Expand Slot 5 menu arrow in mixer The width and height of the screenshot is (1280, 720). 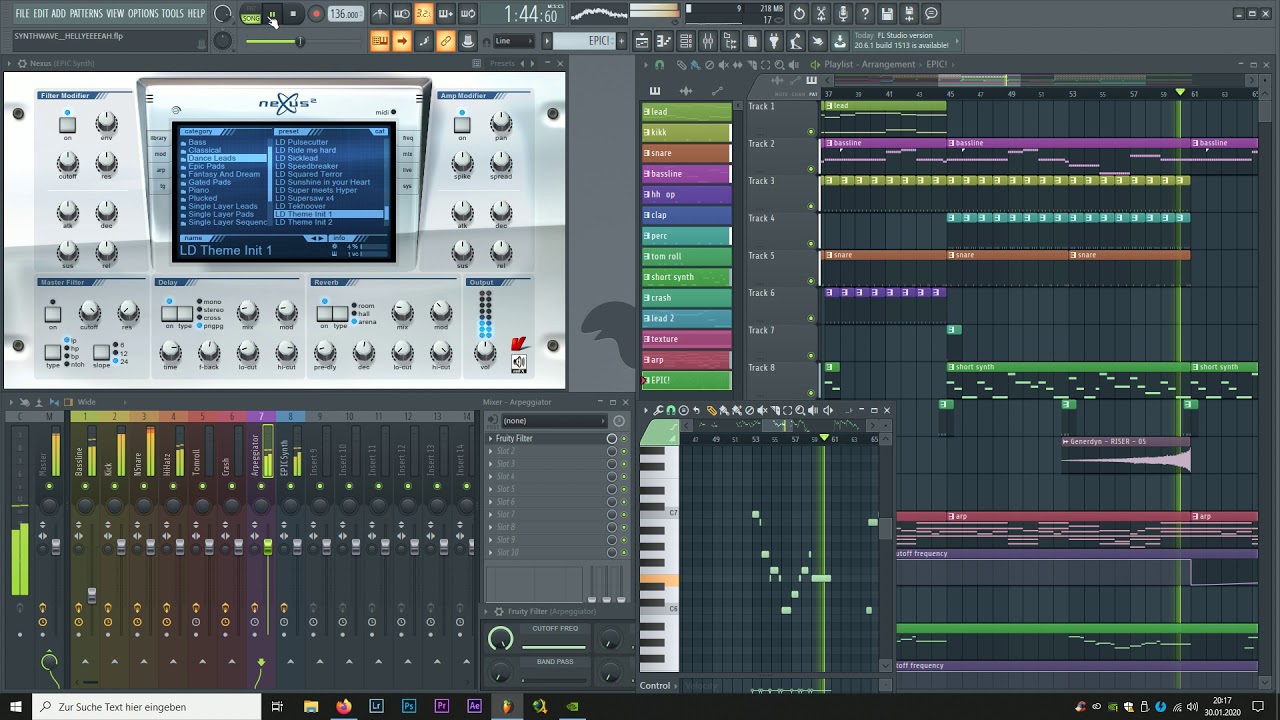pyautogui.click(x=491, y=489)
